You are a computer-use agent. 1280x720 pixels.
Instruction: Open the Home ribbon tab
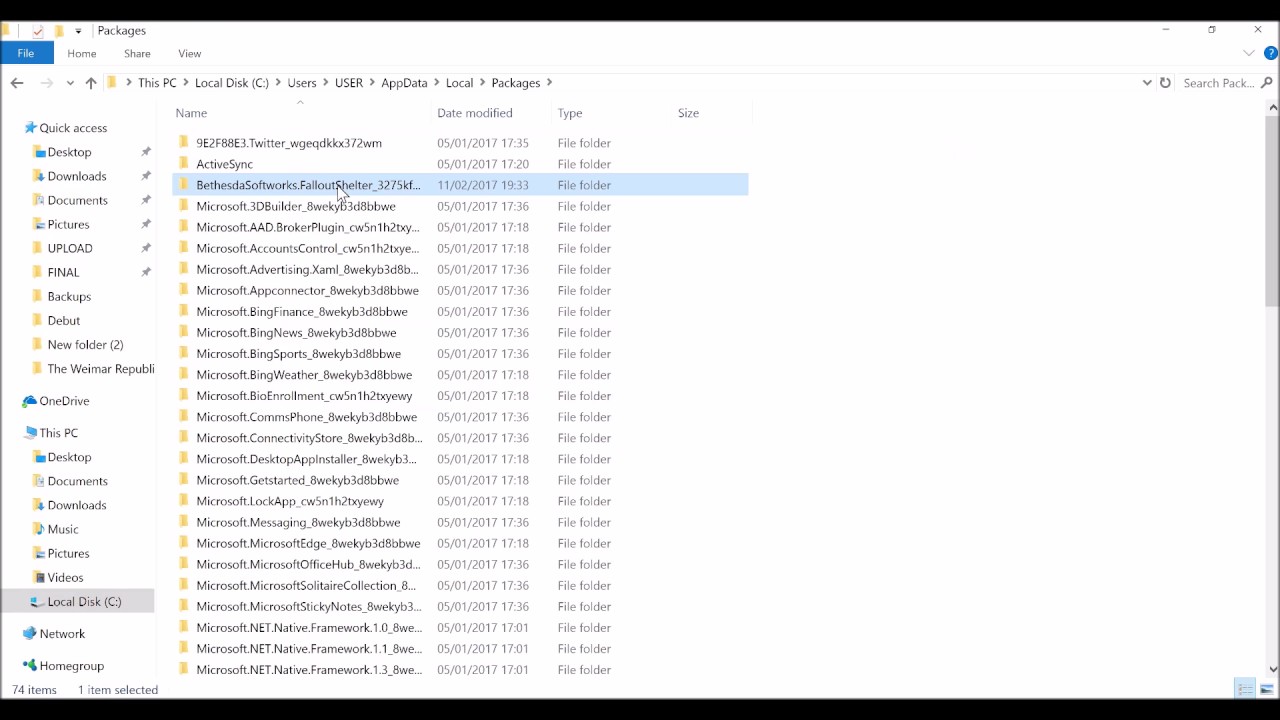click(x=82, y=53)
